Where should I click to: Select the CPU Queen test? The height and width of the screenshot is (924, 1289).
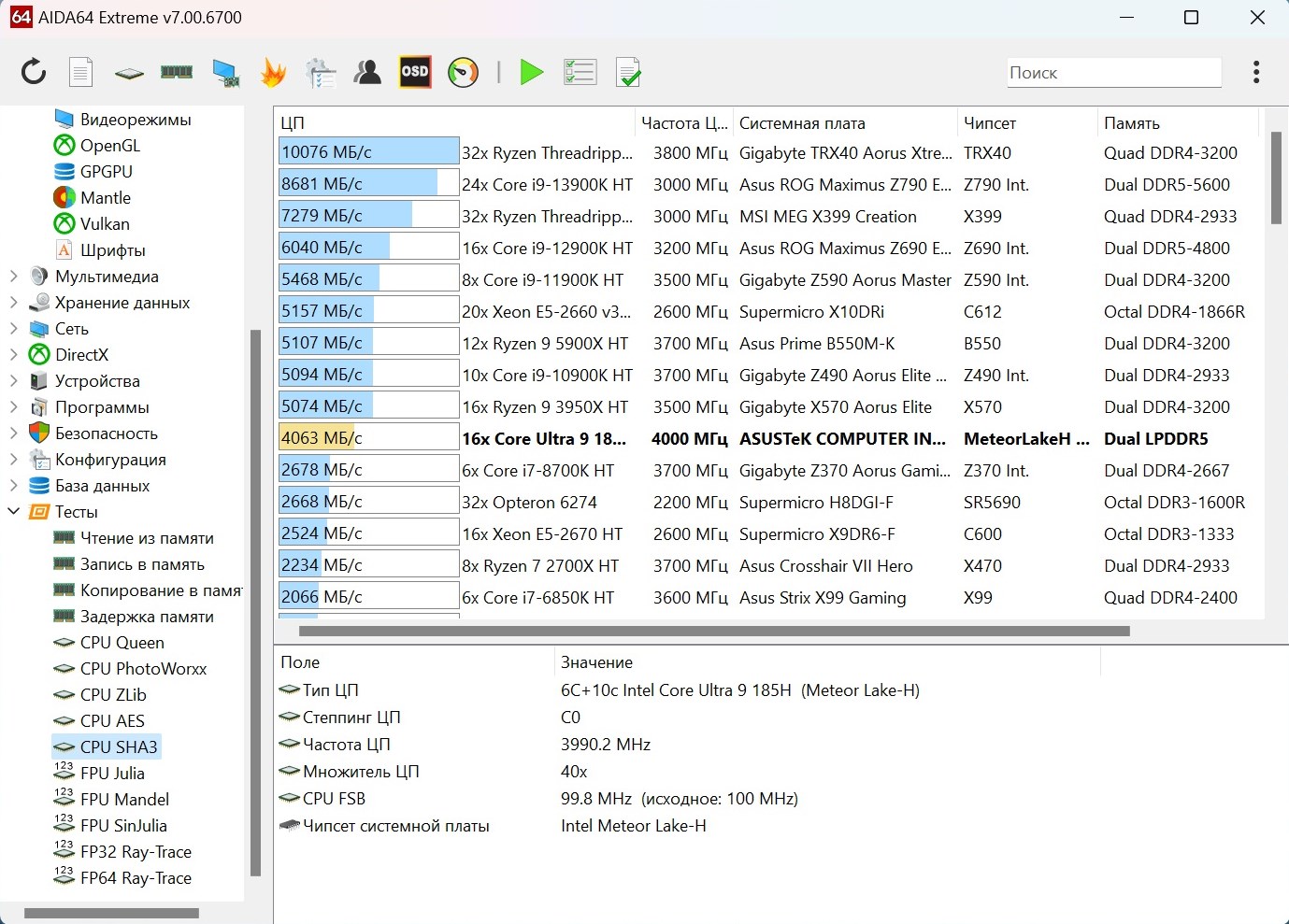[122, 643]
